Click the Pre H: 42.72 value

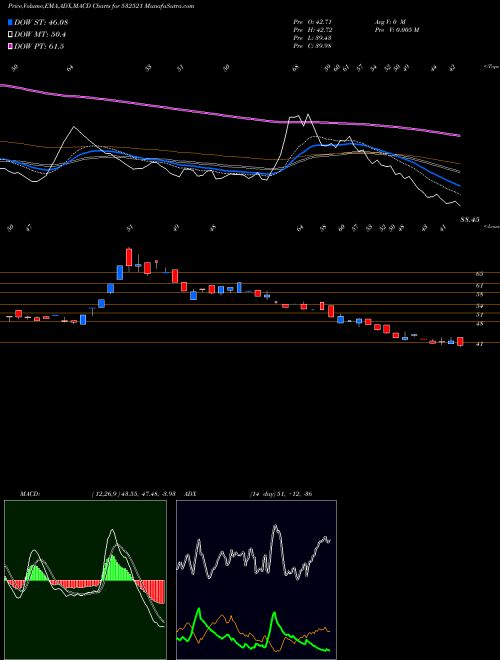[x=313, y=30]
